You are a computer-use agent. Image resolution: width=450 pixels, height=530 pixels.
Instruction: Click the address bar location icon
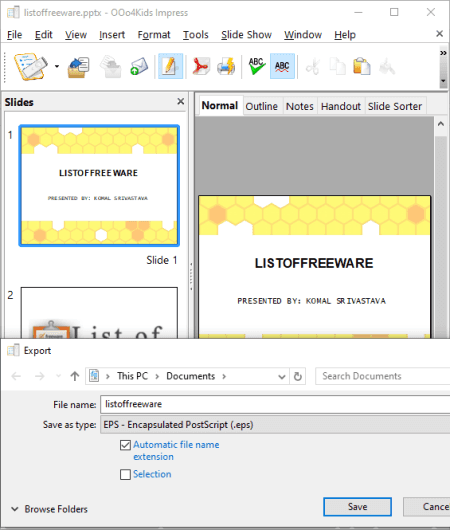(94, 376)
